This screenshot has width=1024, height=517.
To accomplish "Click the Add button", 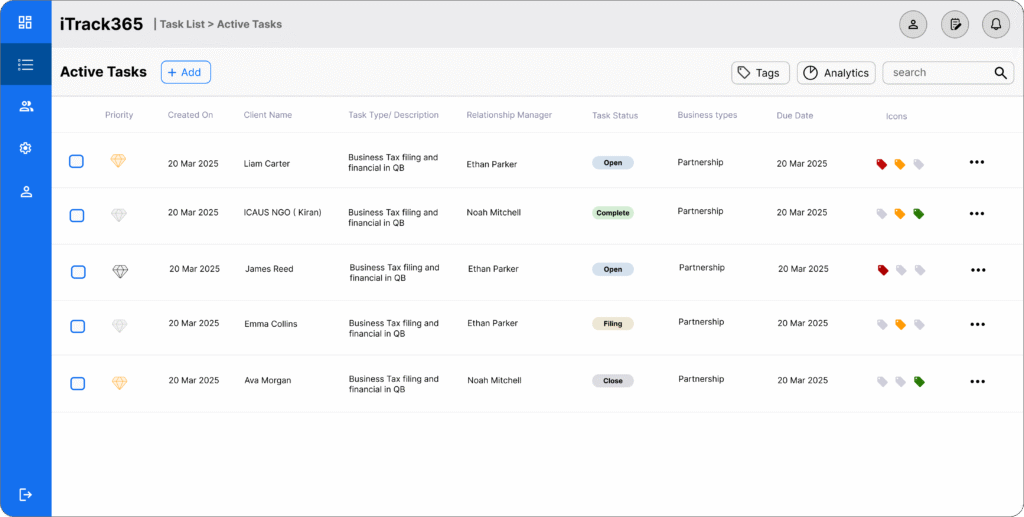I will [x=185, y=72].
